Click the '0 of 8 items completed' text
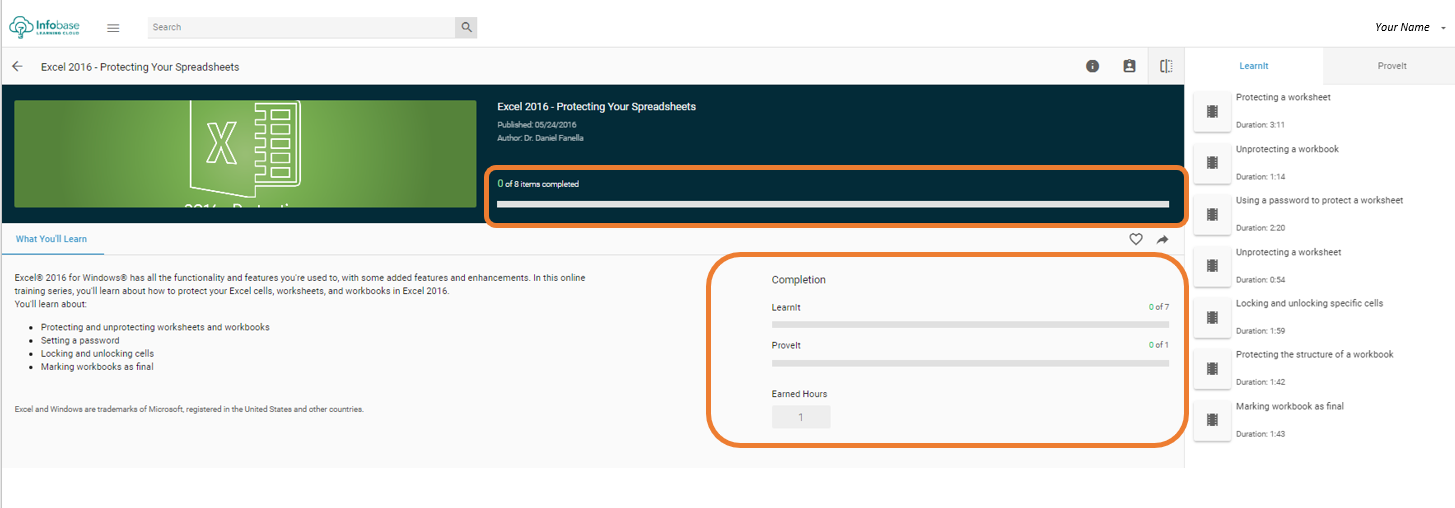This screenshot has height=508, width=1455. pyautogui.click(x=538, y=184)
